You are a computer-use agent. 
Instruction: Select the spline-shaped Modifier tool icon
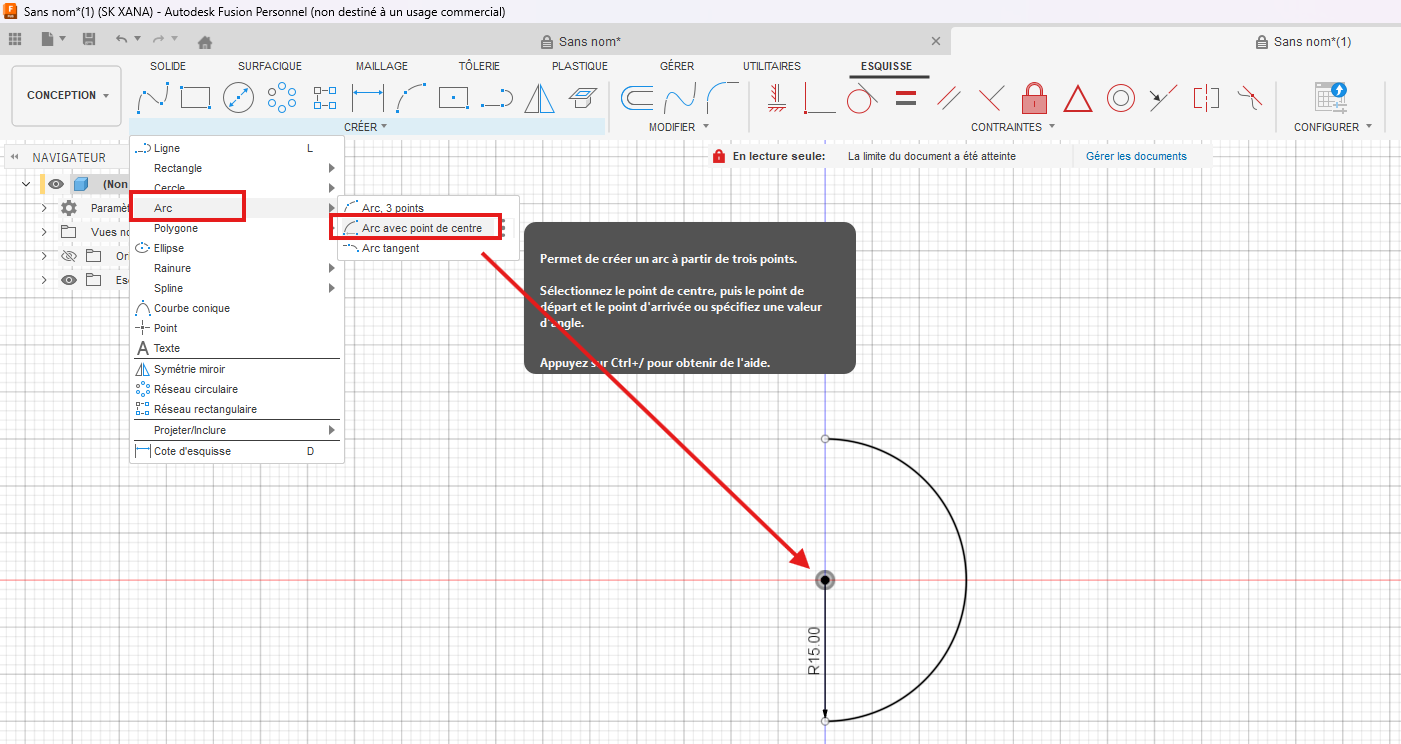pyautogui.click(x=680, y=98)
